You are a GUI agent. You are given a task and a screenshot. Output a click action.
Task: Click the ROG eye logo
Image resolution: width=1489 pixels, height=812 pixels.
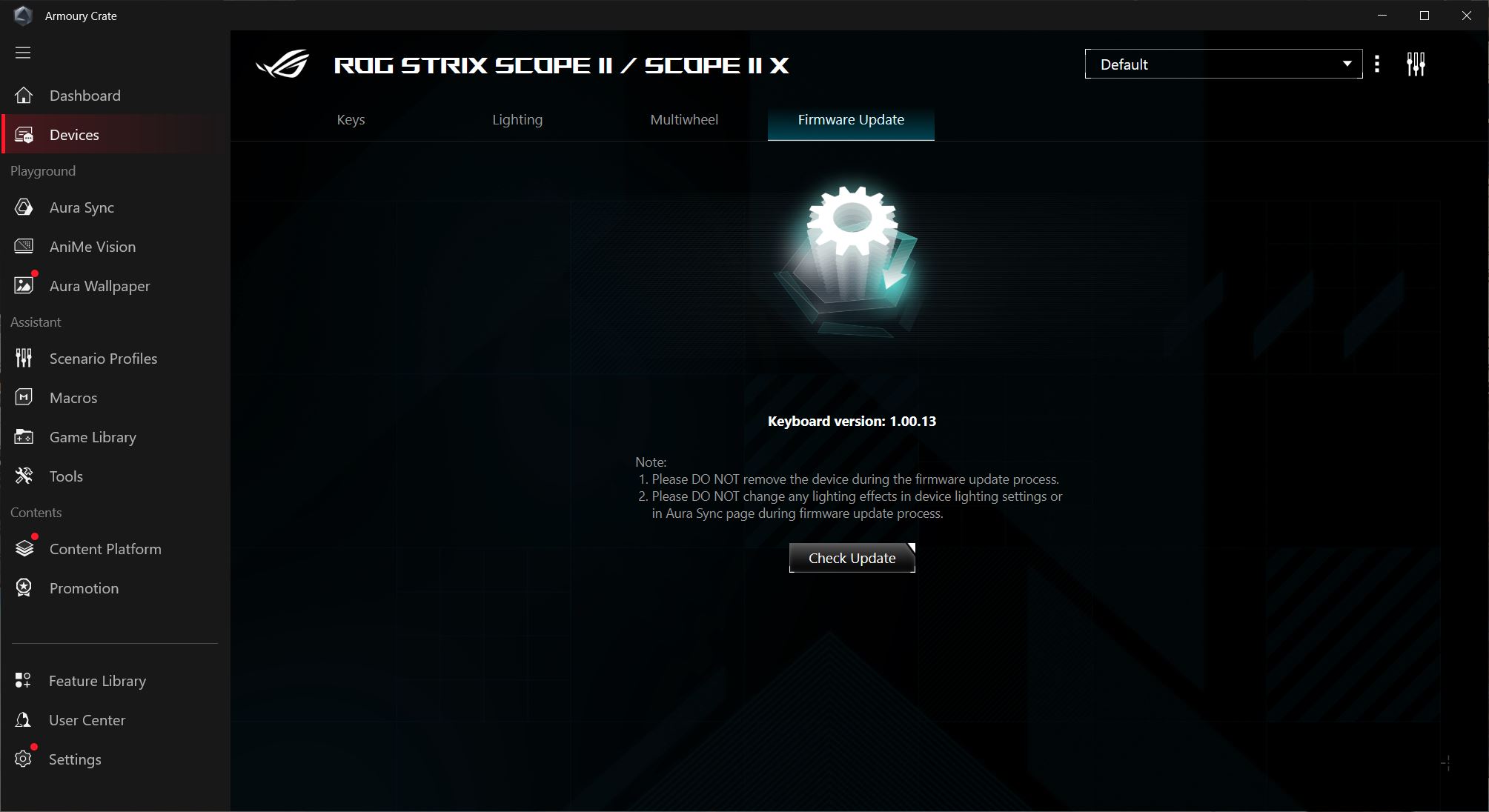(x=282, y=64)
